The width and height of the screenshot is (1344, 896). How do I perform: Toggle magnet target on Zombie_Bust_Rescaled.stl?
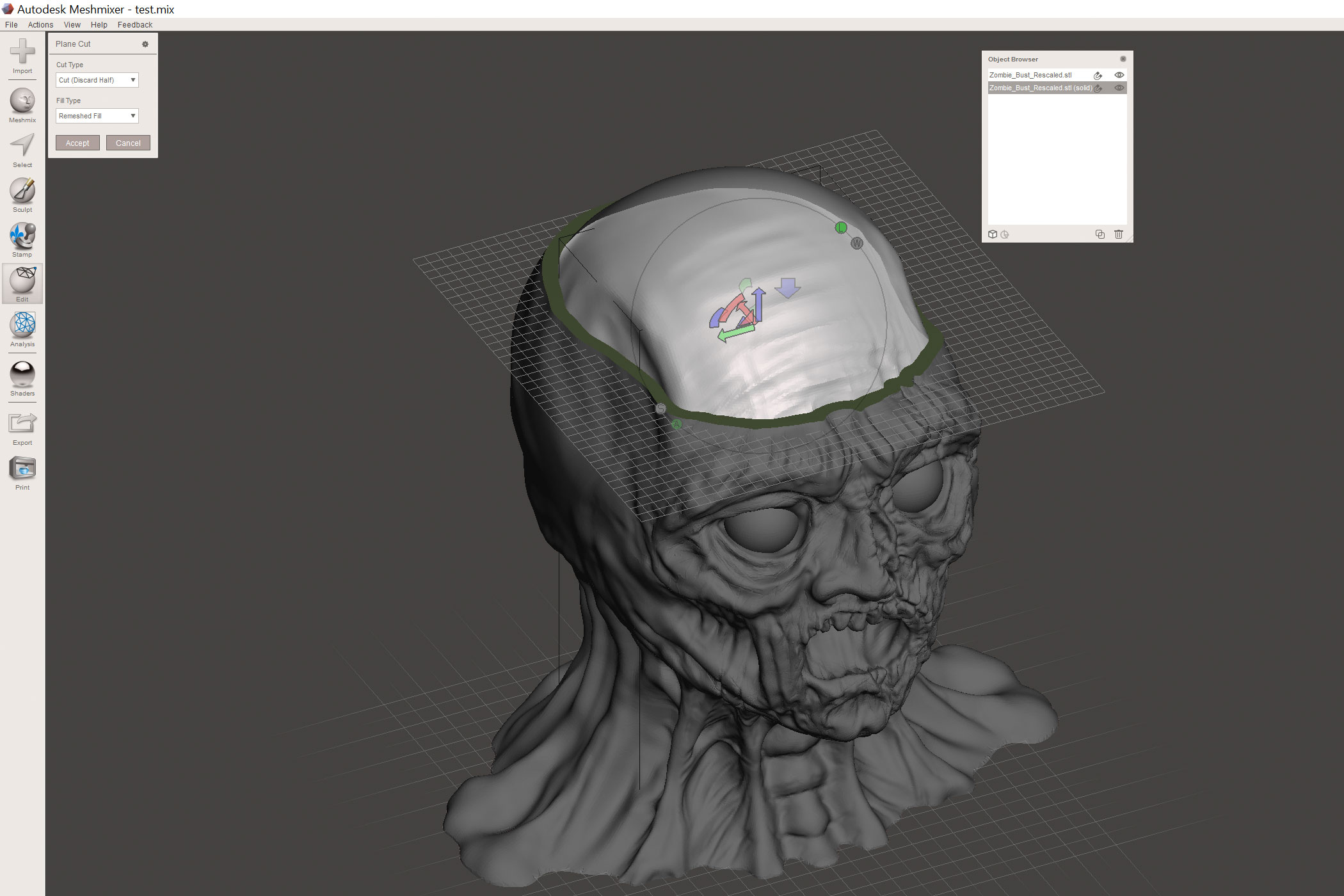1098,76
